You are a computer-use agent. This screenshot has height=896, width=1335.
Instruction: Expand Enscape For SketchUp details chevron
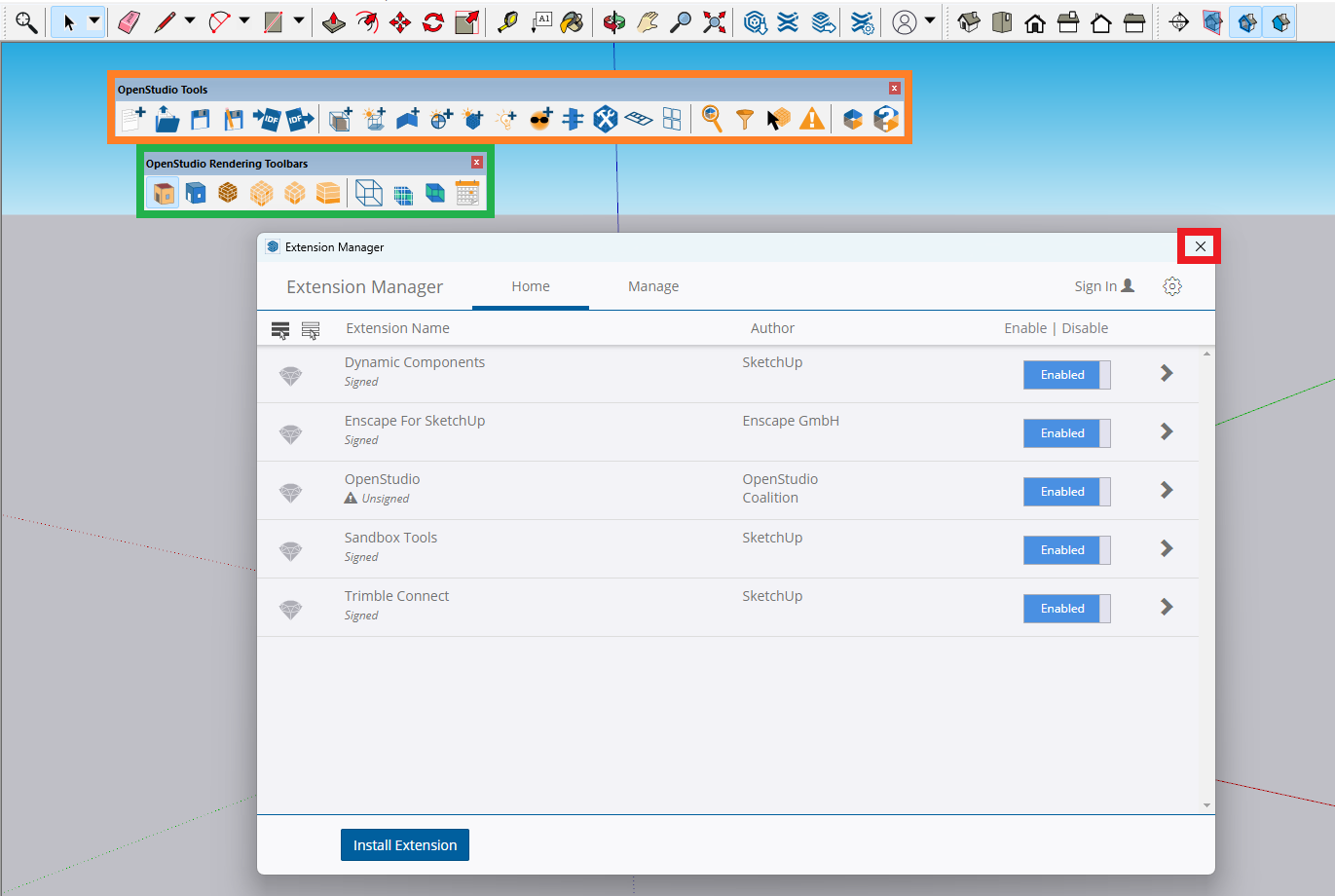[1167, 431]
